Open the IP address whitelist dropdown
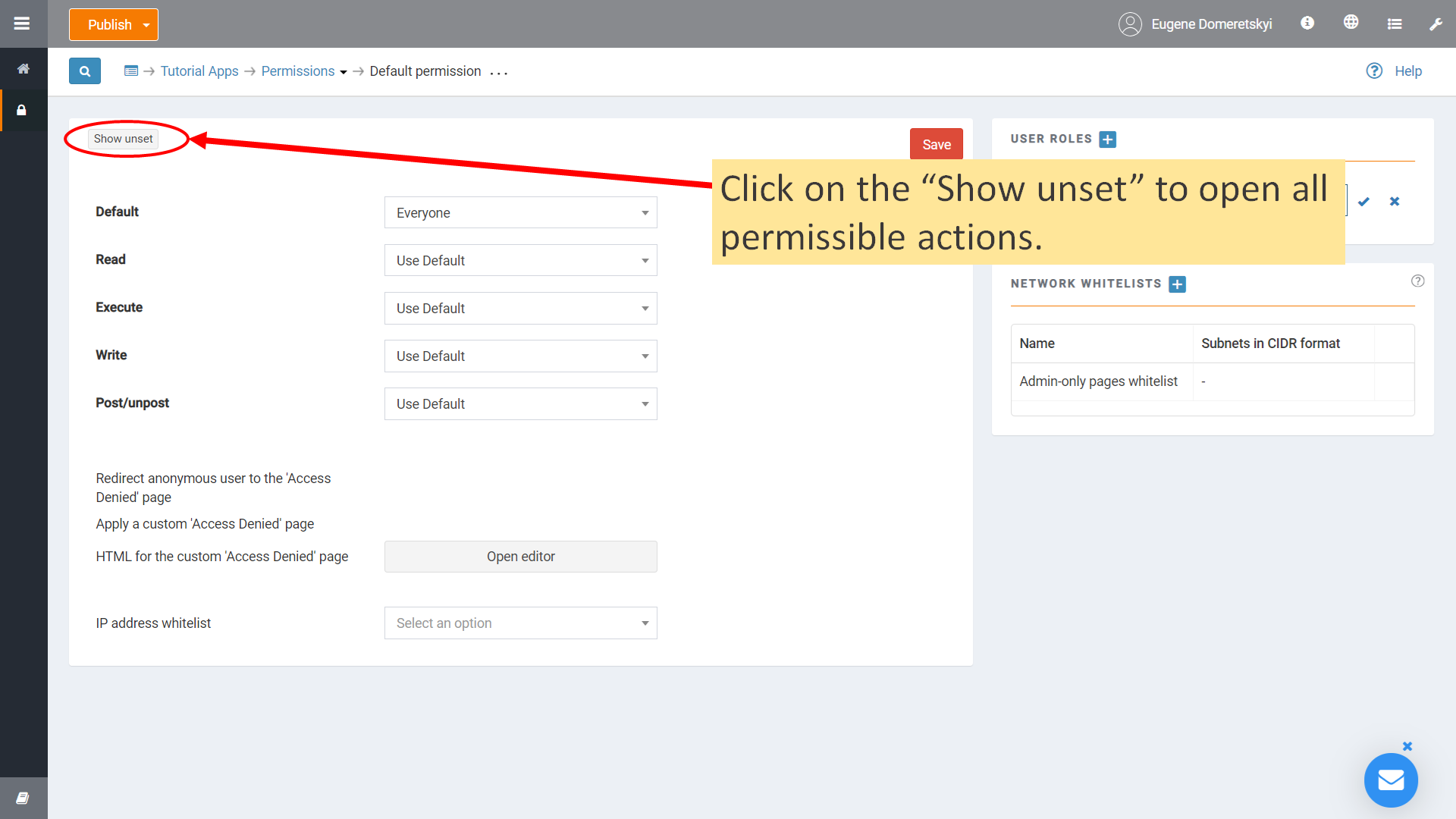 click(520, 623)
